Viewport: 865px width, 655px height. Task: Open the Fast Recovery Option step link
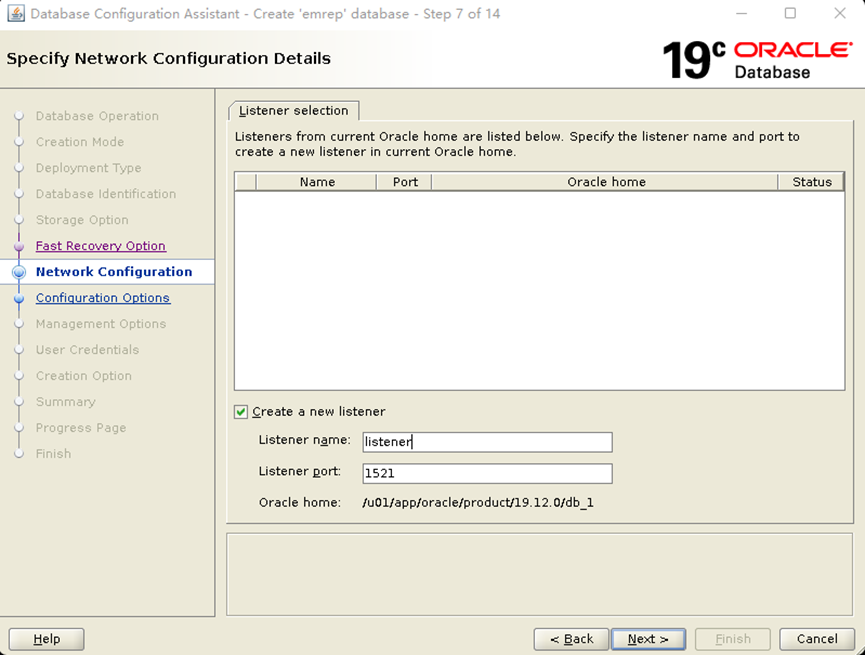pos(100,246)
